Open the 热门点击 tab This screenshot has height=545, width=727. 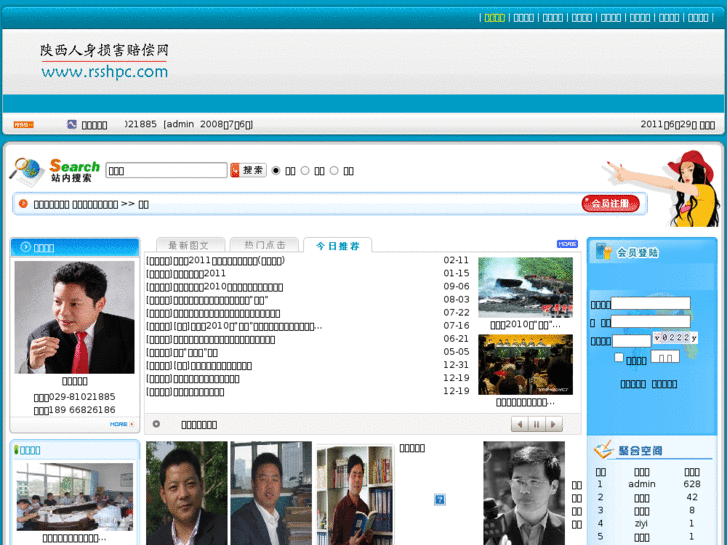264,245
